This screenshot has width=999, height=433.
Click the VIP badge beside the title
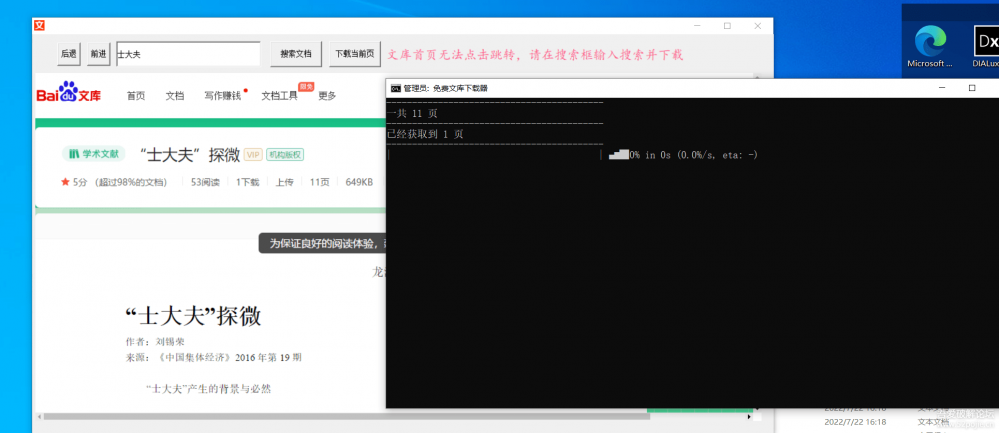(253, 155)
